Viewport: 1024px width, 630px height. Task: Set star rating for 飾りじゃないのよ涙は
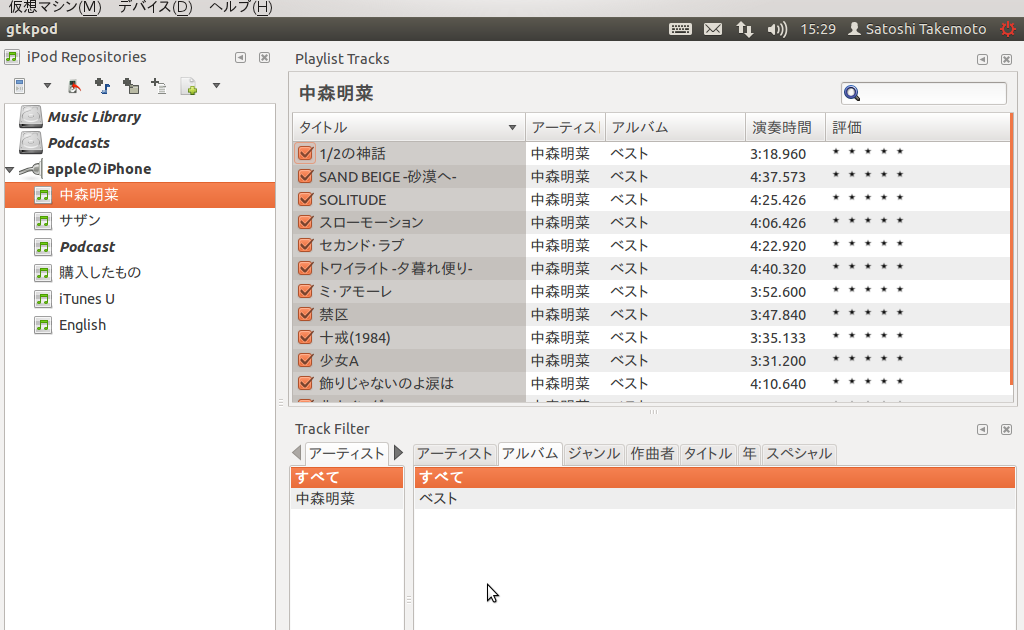(x=868, y=382)
